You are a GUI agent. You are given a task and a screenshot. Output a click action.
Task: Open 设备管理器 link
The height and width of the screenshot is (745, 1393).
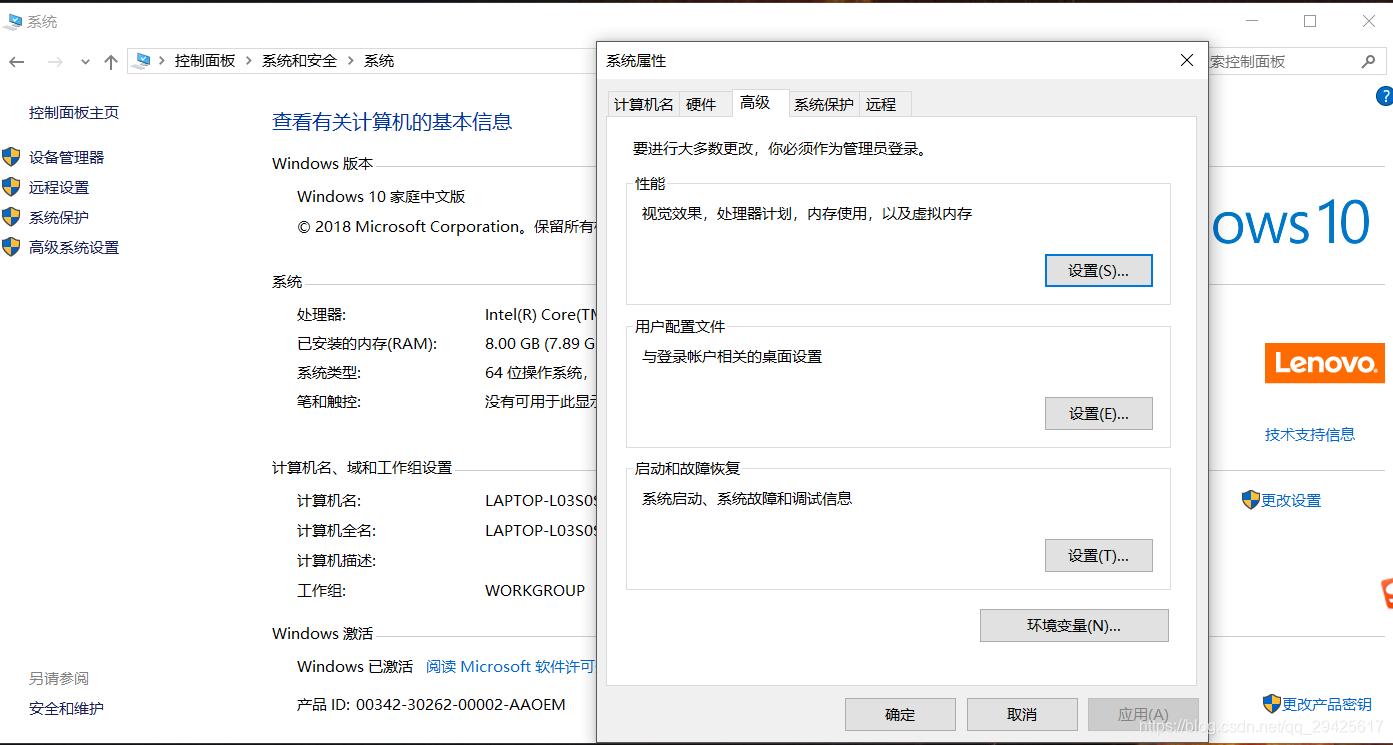66,157
